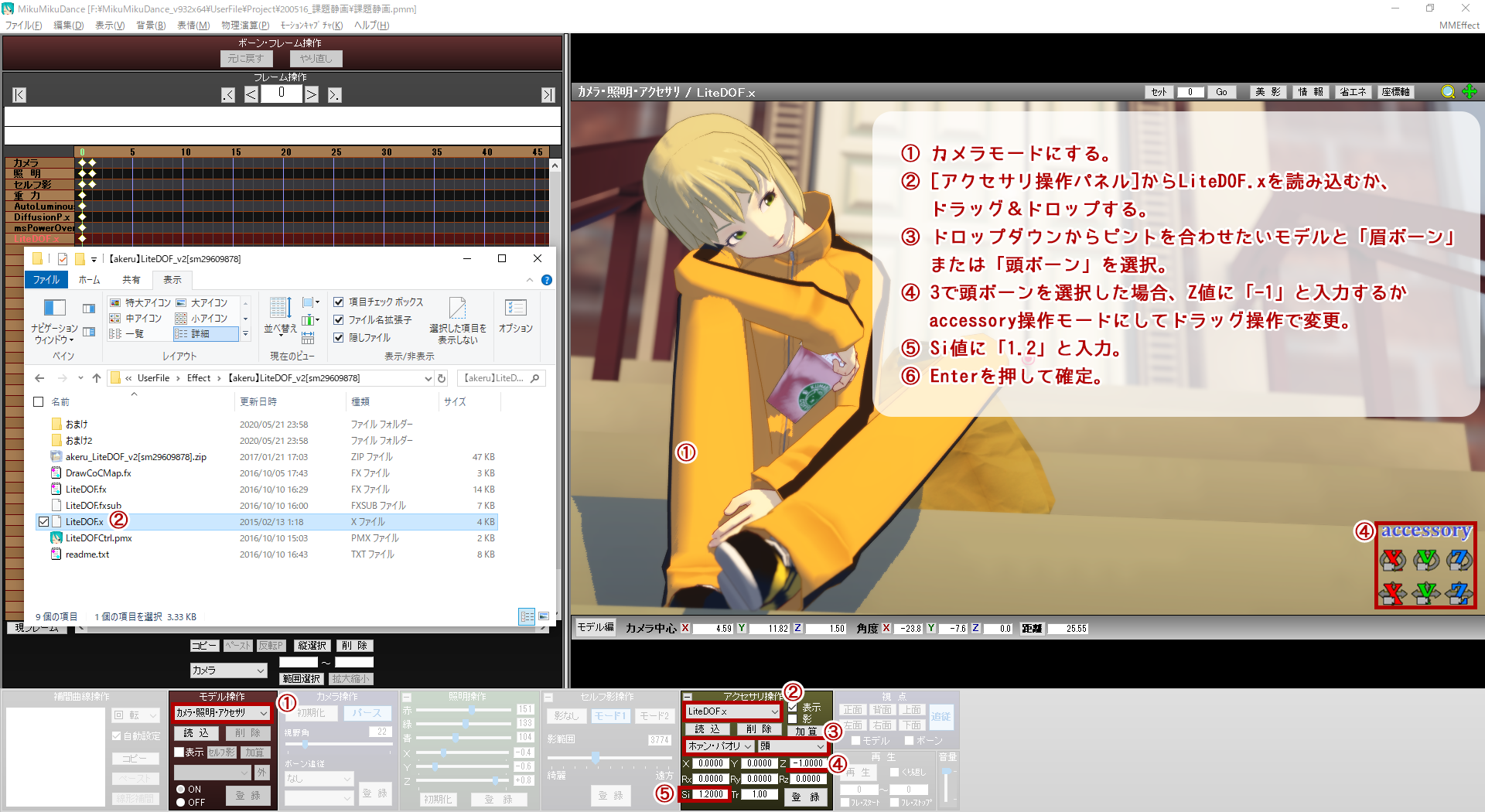
Task: Open the 頭 bone selection dropdown
Action: 790,746
